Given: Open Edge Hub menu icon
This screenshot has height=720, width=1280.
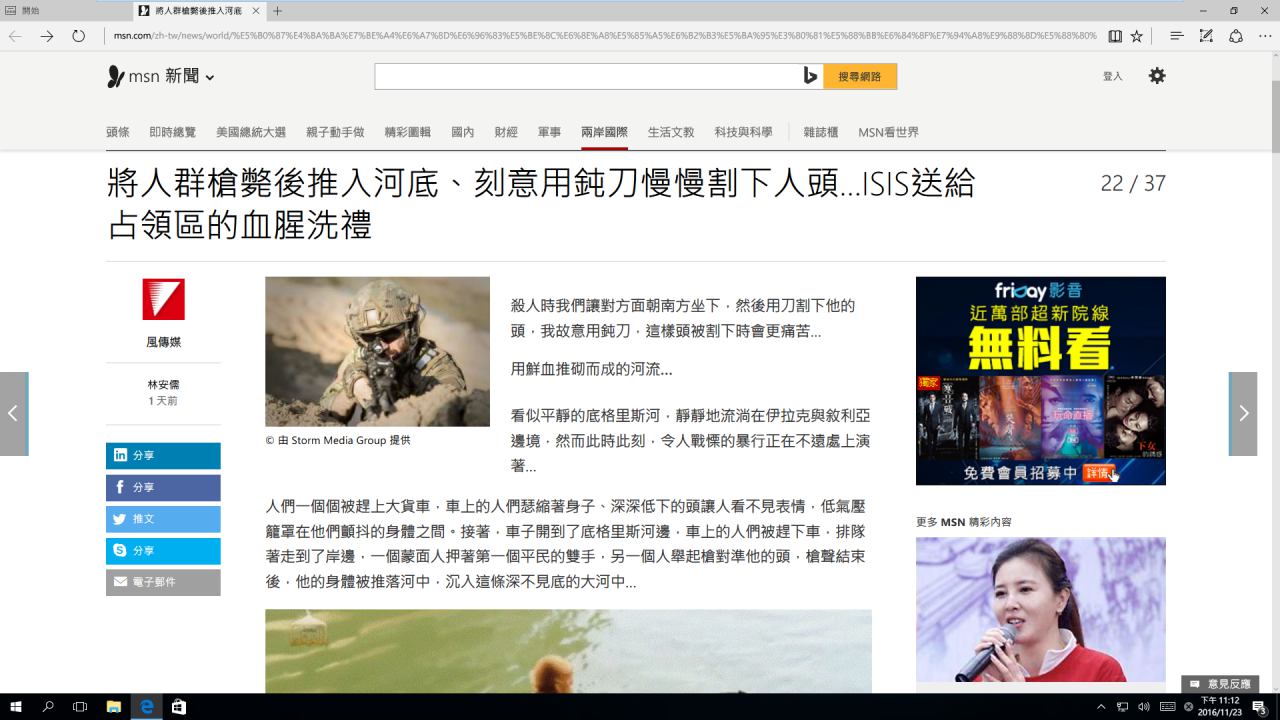Looking at the screenshot, I should click(x=1177, y=36).
